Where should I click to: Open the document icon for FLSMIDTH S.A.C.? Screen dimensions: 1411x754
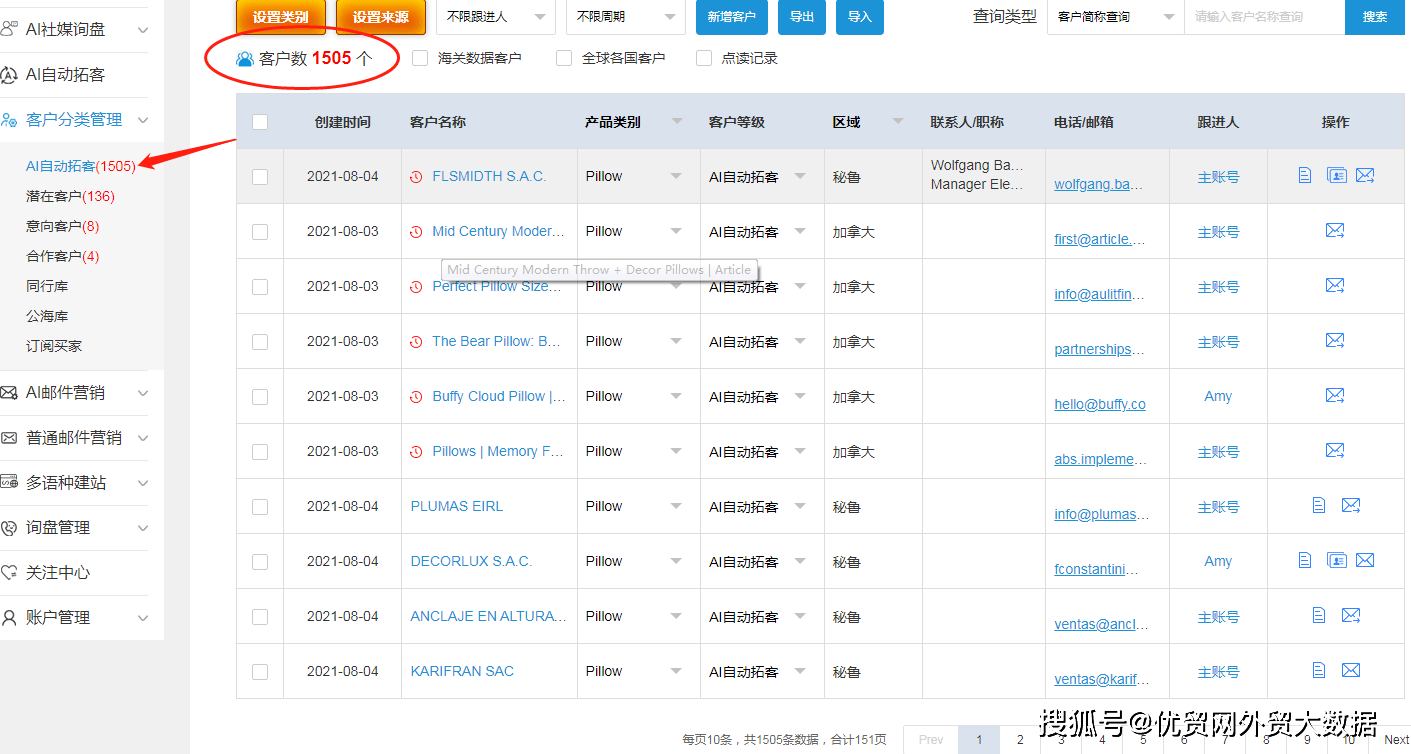1304,174
